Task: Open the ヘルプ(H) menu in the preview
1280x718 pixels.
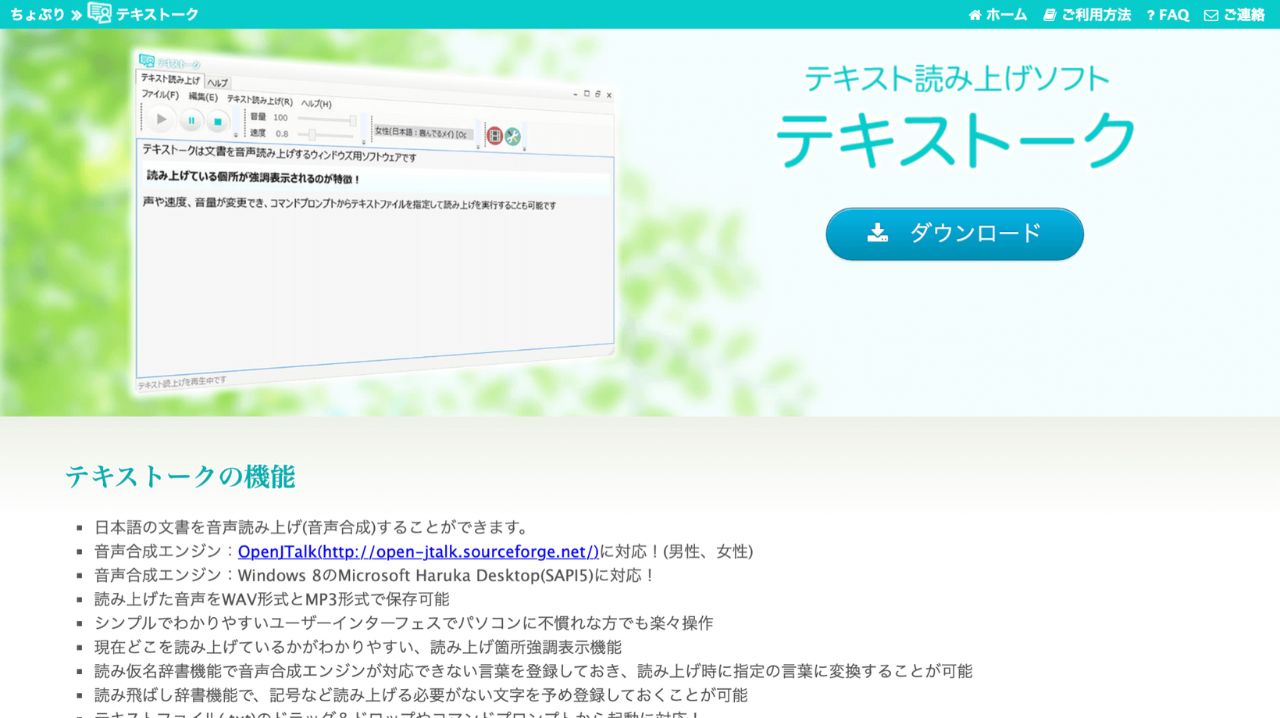Action: [x=316, y=103]
